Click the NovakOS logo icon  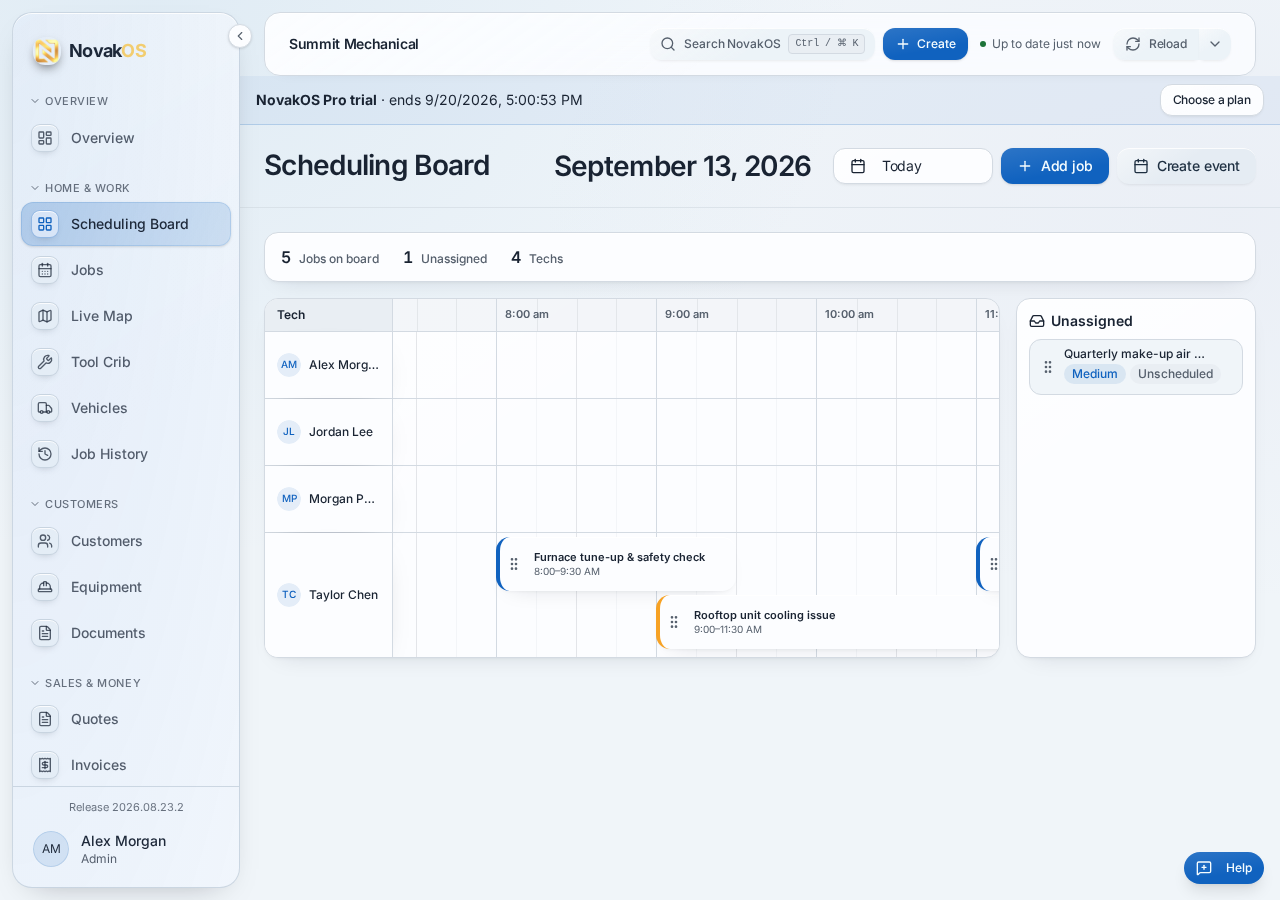[x=46, y=51]
